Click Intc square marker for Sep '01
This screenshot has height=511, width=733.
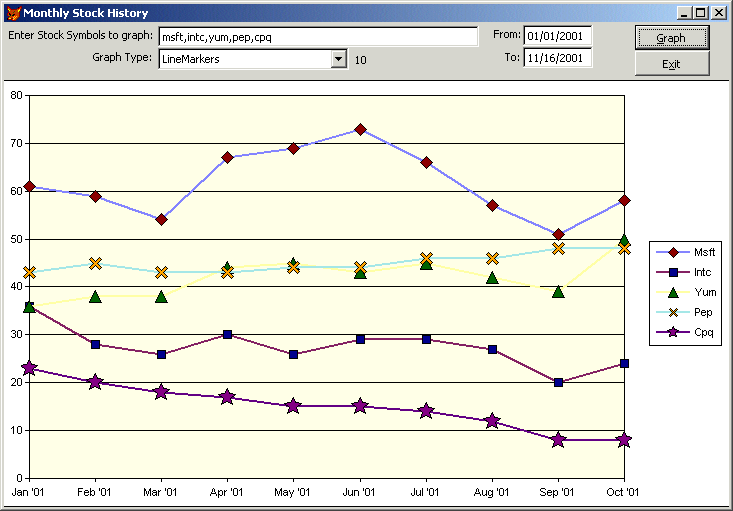click(x=558, y=382)
